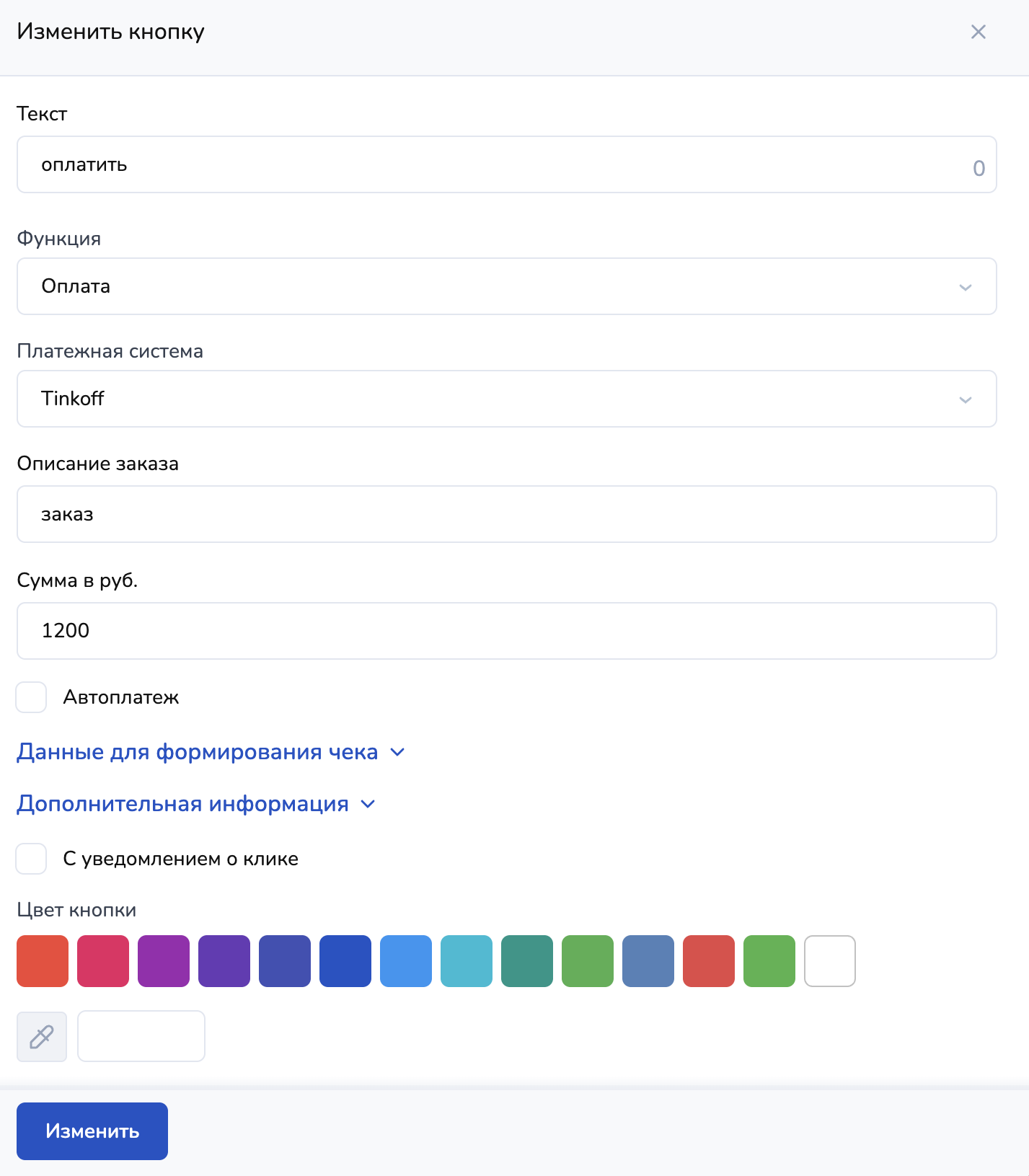Enable the Автоплатеж checkbox
Image resolution: width=1029 pixels, height=1176 pixels.
click(x=32, y=697)
